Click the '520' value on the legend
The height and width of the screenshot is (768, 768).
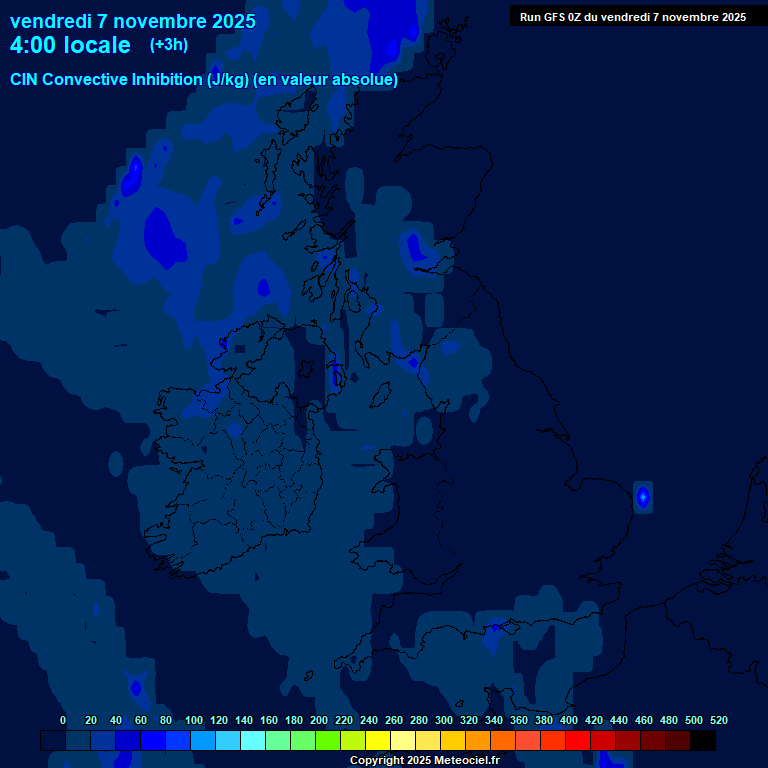pos(718,720)
